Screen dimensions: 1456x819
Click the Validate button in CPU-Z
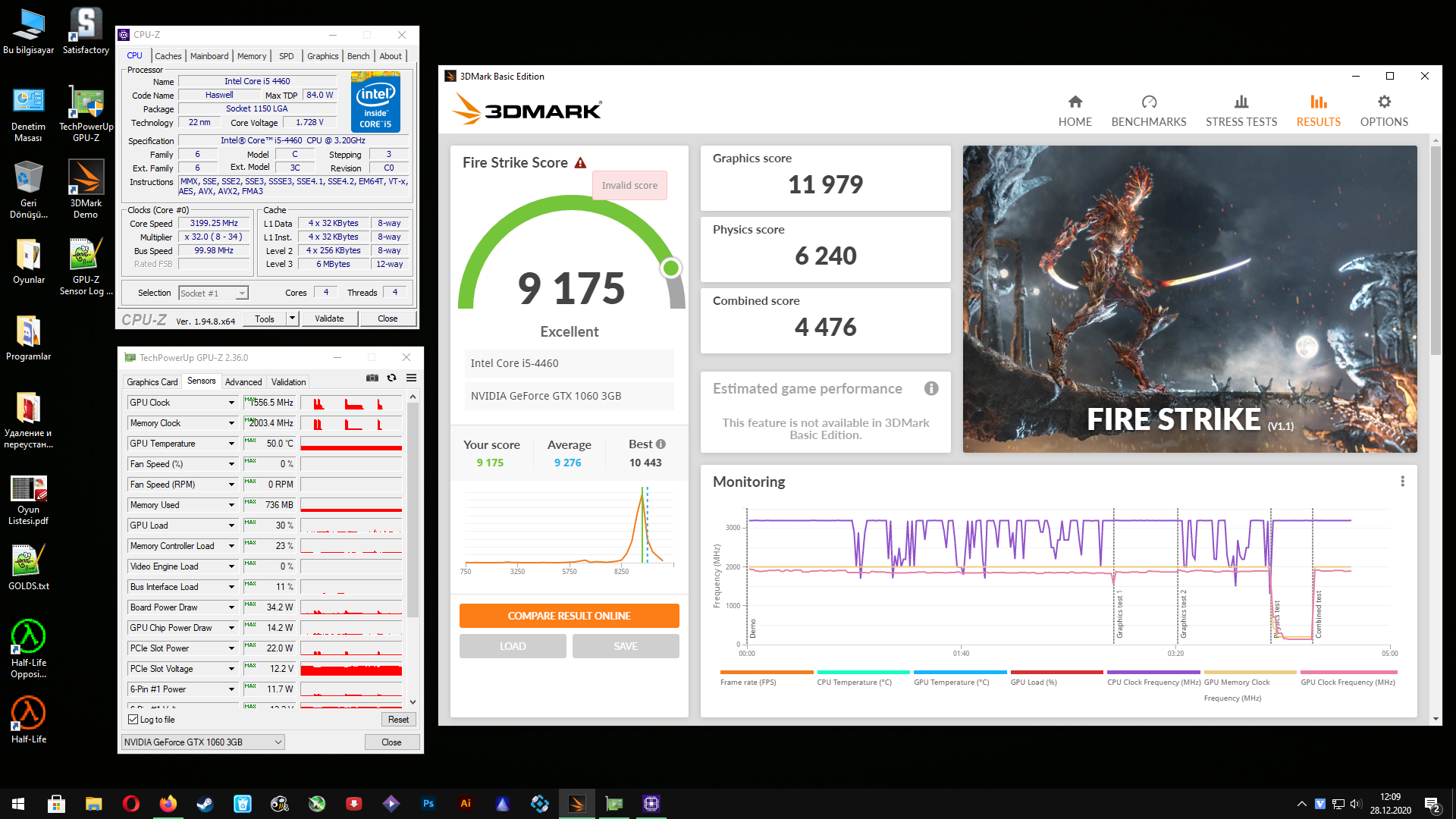tap(329, 318)
